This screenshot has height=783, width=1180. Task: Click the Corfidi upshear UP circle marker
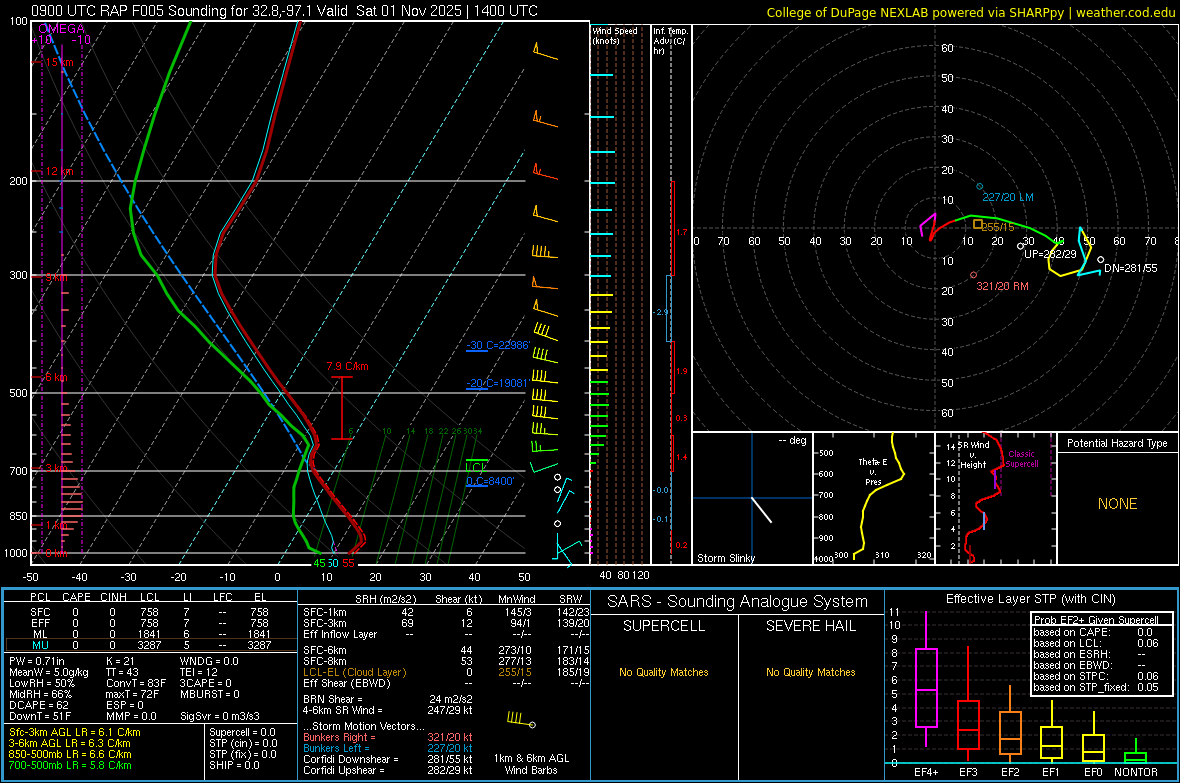tap(1020, 246)
